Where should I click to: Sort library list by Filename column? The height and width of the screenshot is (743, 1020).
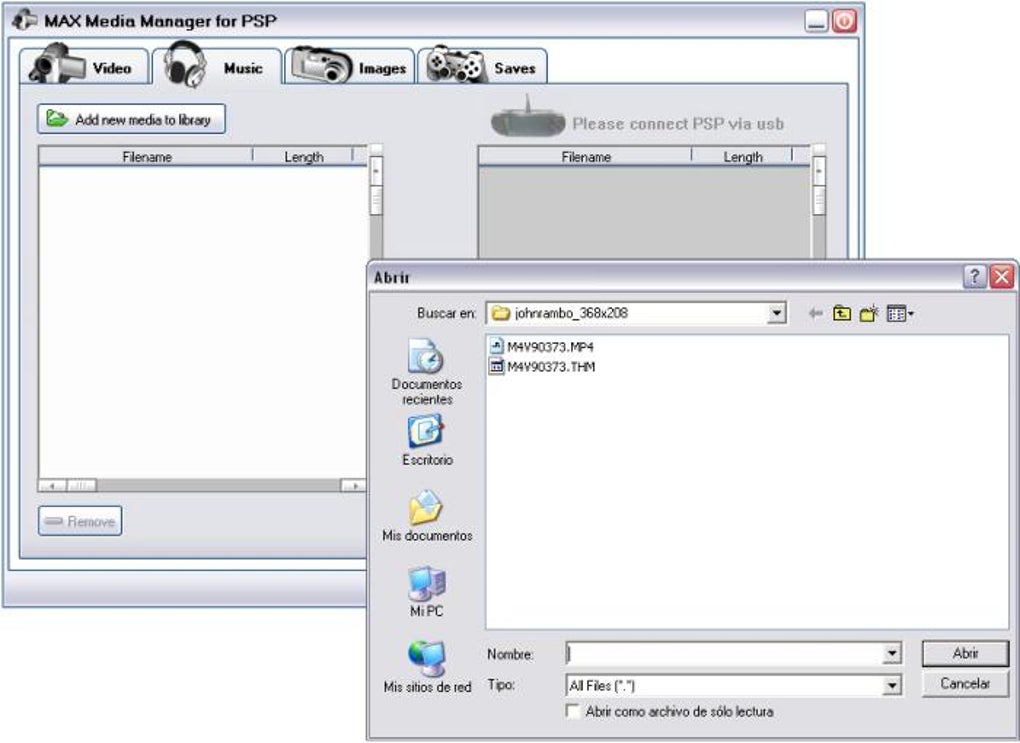(146, 157)
